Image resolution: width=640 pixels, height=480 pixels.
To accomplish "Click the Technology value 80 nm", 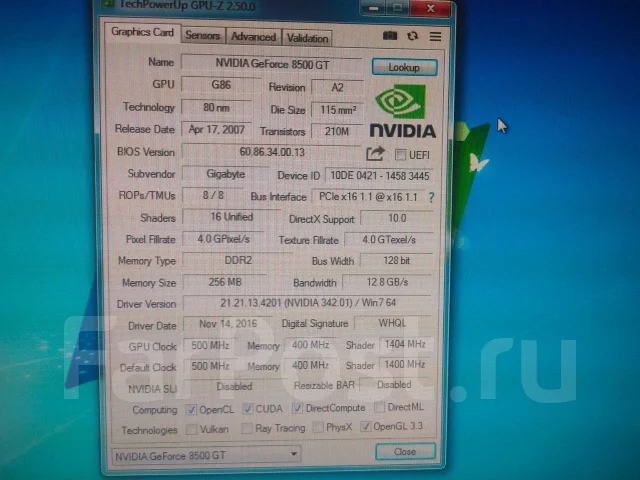I will coord(216,108).
